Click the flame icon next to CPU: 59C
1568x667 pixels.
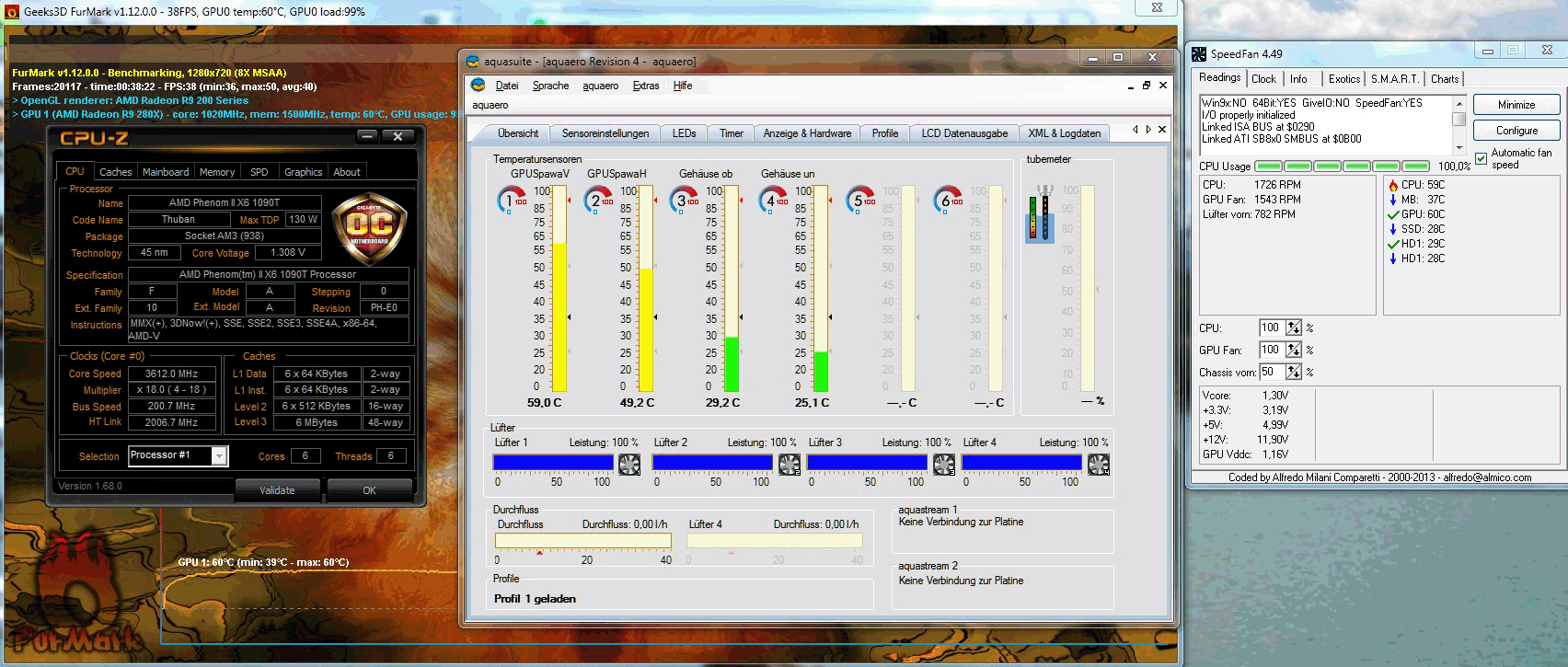(1393, 185)
